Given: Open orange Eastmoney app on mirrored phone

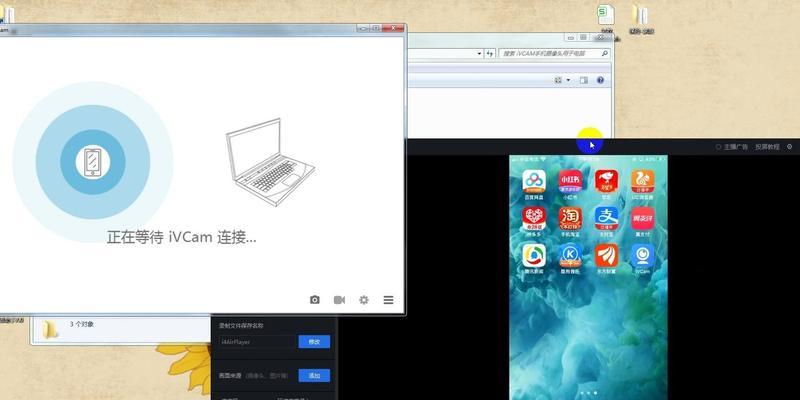Looking at the screenshot, I should coord(606,255).
